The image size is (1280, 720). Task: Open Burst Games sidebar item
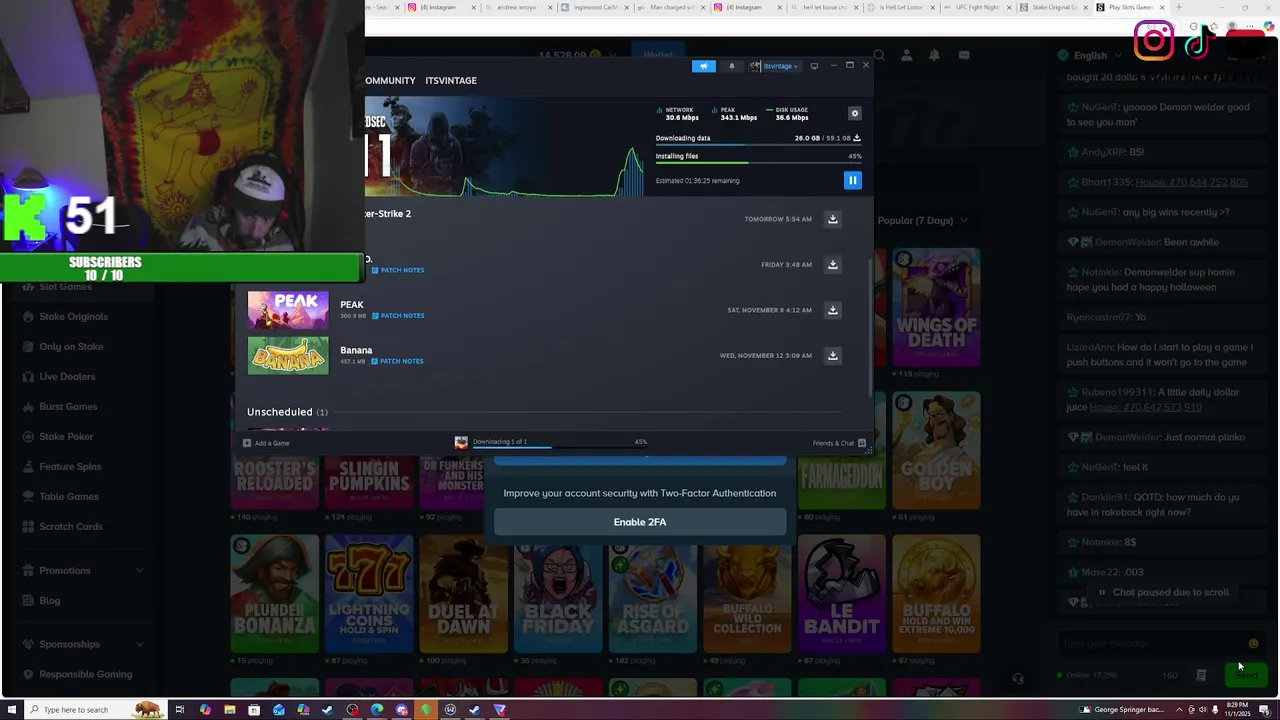(x=68, y=407)
